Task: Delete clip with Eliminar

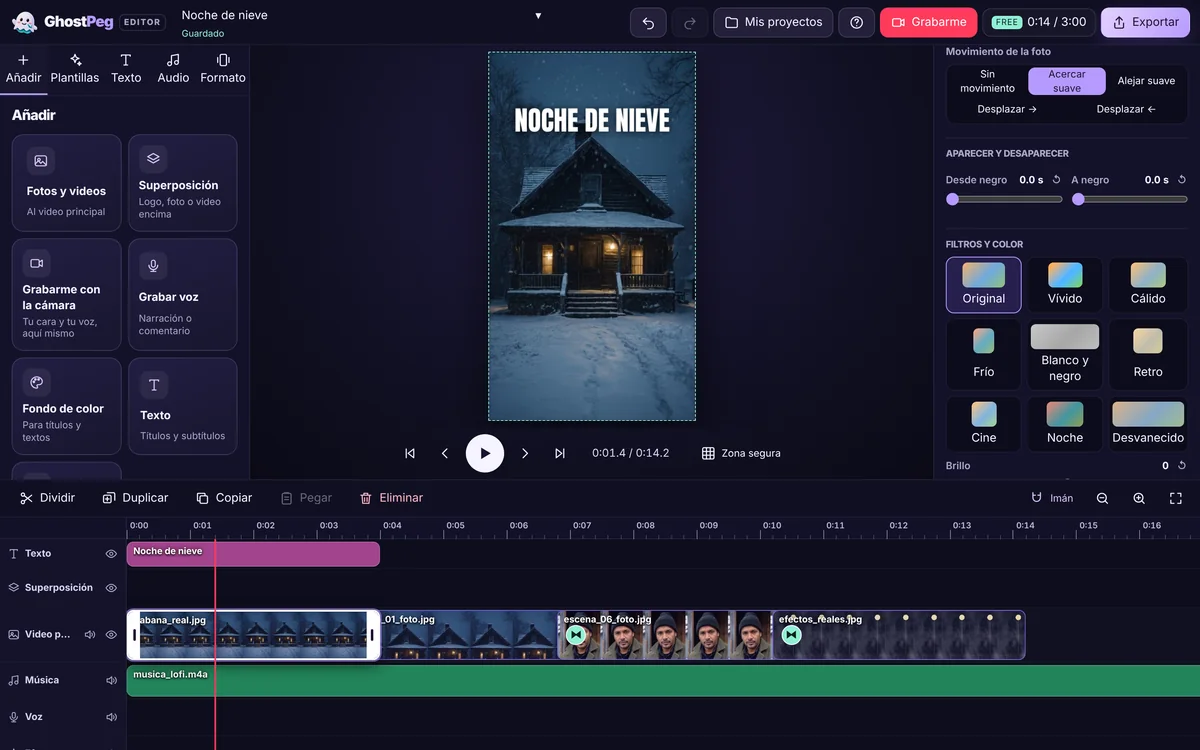Action: [391, 498]
